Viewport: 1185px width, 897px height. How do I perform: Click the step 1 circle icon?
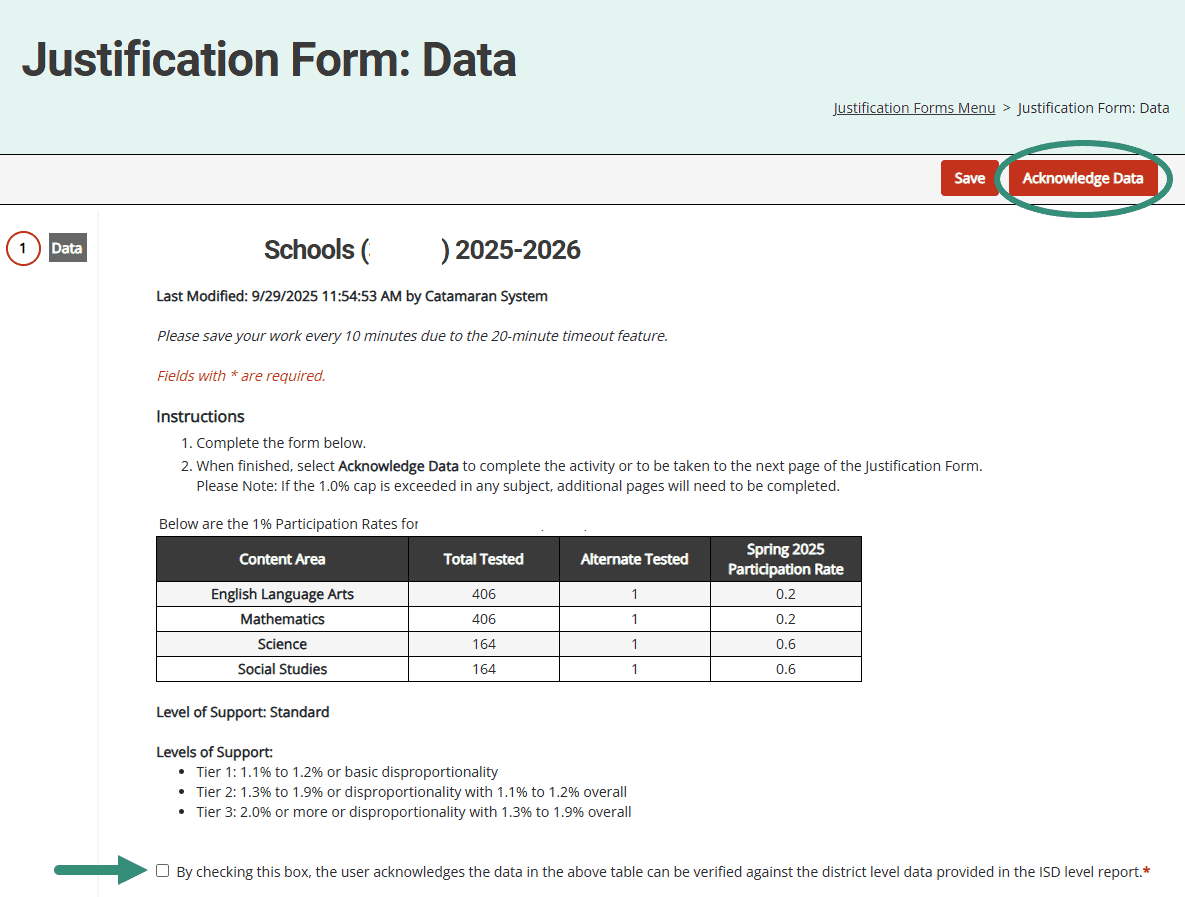point(23,248)
